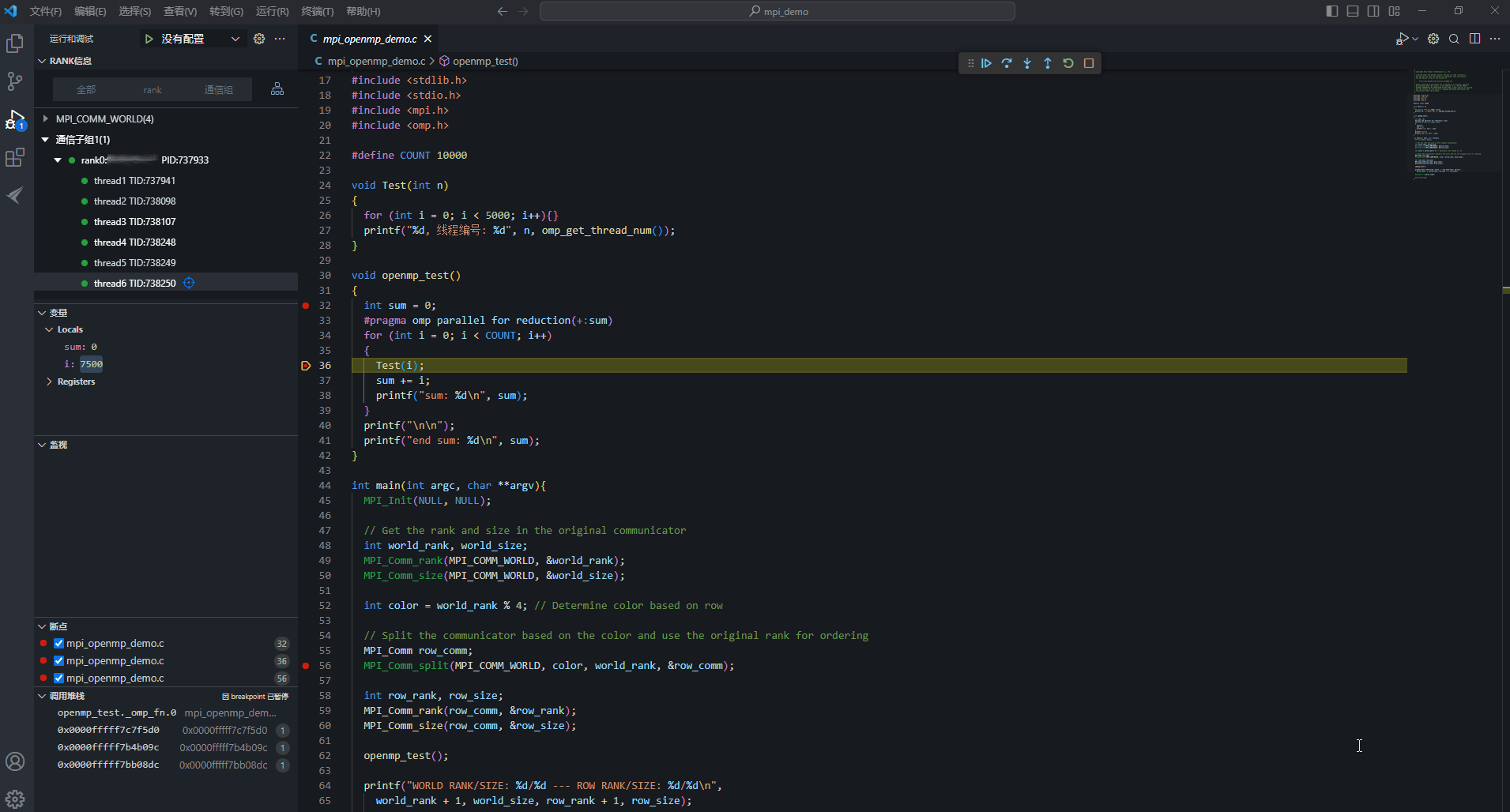
Task: Open the run dropdown arrow in editor title
Action: 1415,39
